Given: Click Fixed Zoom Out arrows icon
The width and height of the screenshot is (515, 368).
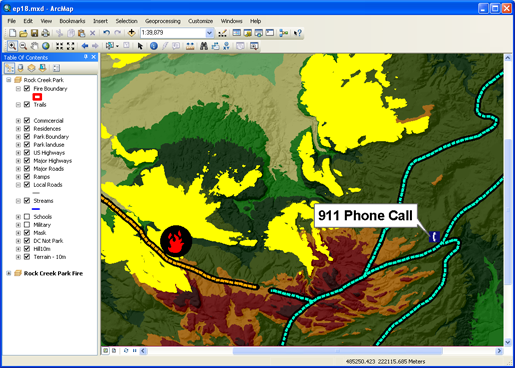Looking at the screenshot, I should pyautogui.click(x=70, y=46).
